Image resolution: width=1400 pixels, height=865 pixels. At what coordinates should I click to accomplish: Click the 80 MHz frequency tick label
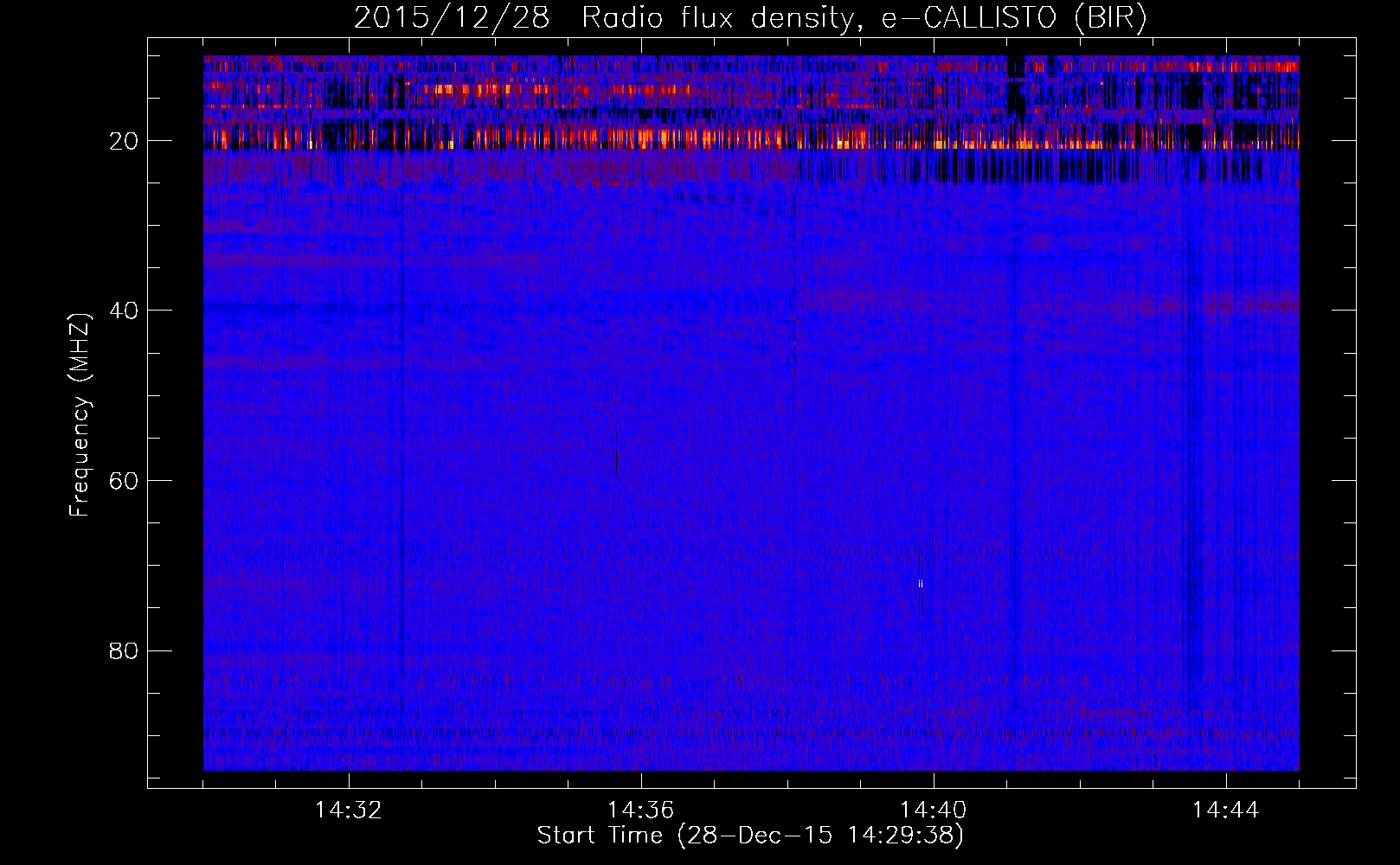click(125, 650)
